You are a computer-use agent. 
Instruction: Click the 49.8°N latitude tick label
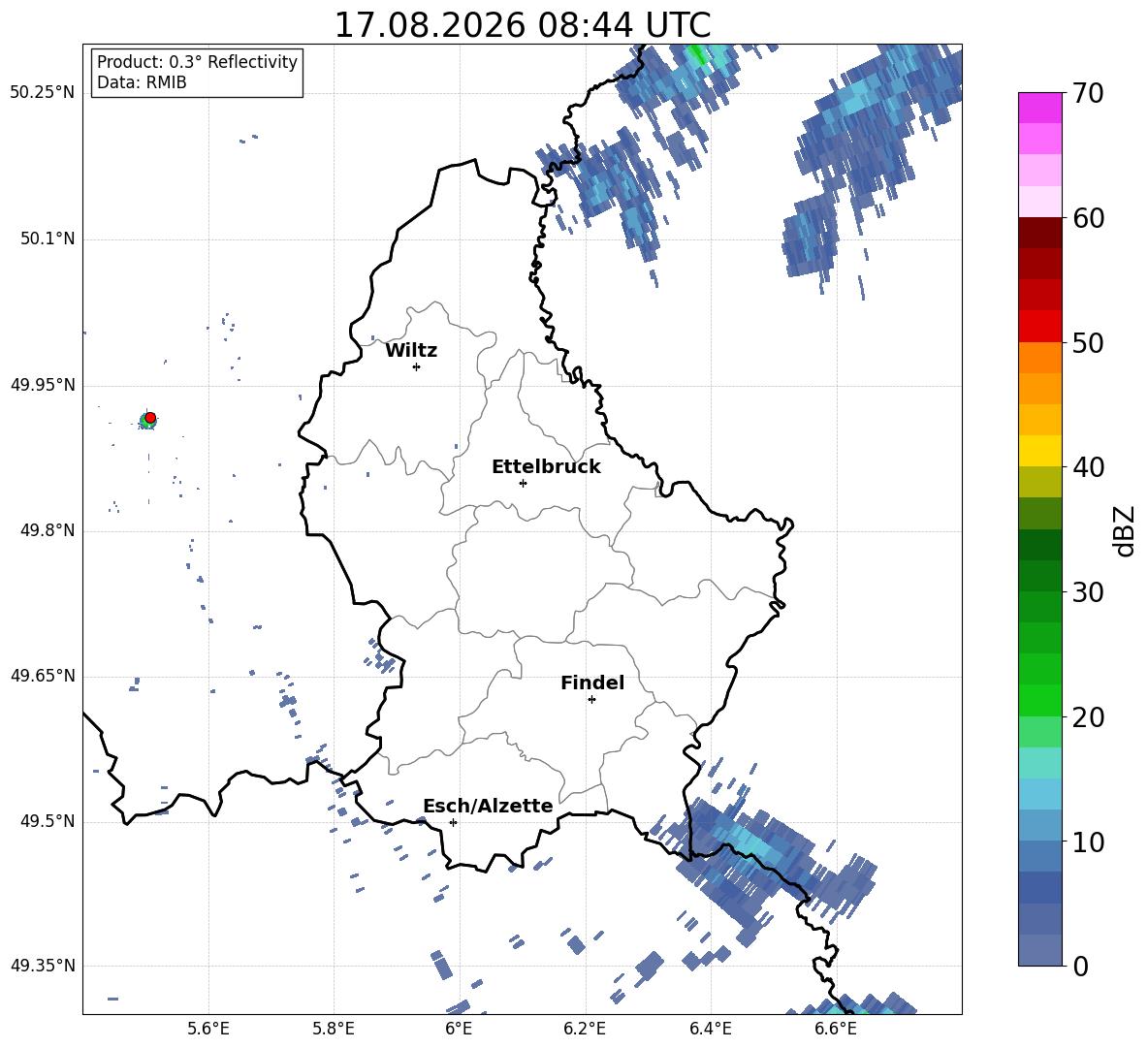(x=43, y=530)
